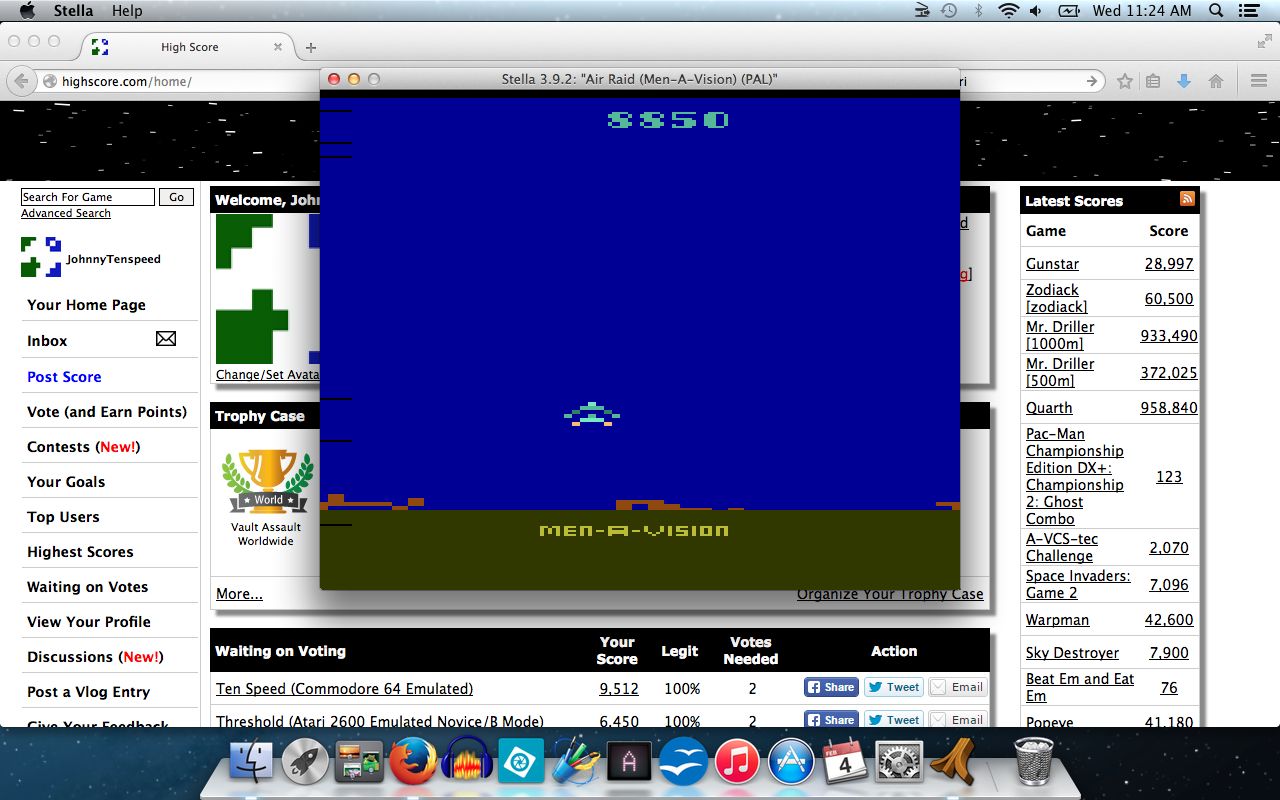The width and height of the screenshot is (1280, 800).
Task: Open View Your Profile link
Action: (89, 622)
